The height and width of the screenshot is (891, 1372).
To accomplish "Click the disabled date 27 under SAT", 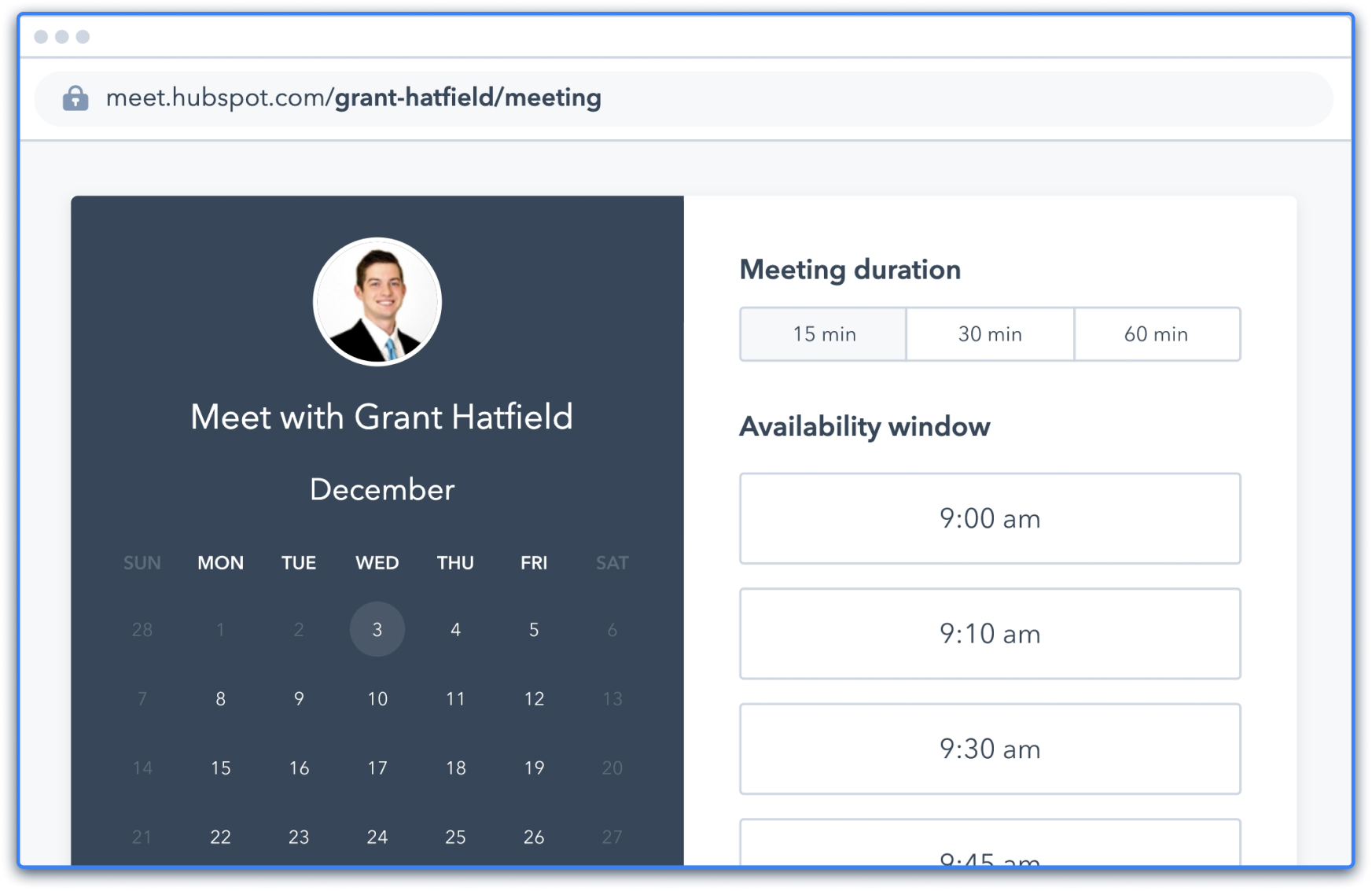I will (612, 837).
